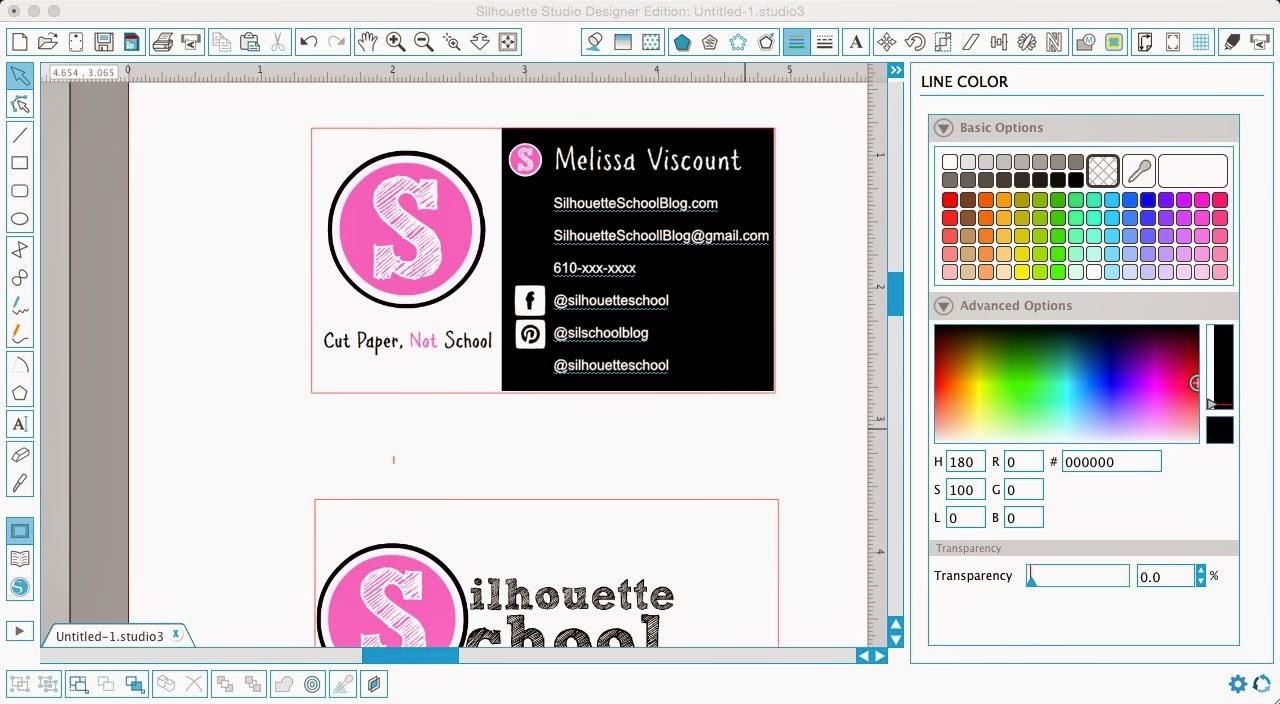Click the luminance vertical slider bar
The width and height of the screenshot is (1280, 704).
[x=1220, y=366]
